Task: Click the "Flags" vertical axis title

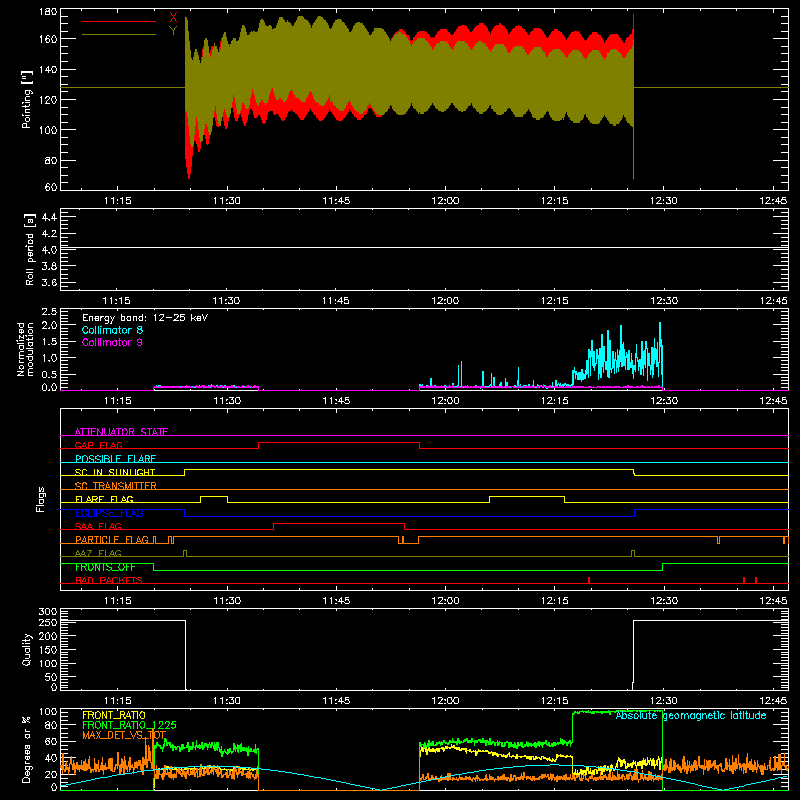Action: click(x=41, y=499)
